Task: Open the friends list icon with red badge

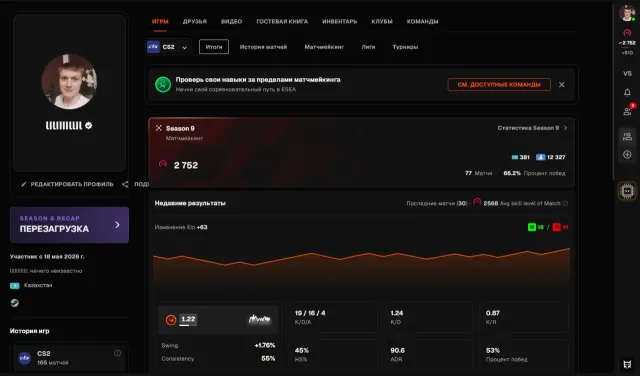Action: pos(628,110)
